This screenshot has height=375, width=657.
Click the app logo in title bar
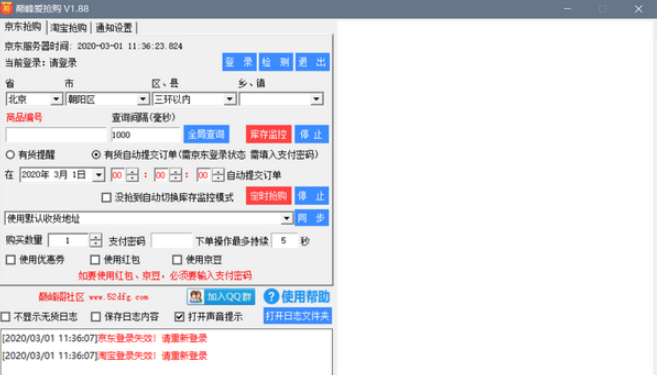pyautogui.click(x=7, y=8)
